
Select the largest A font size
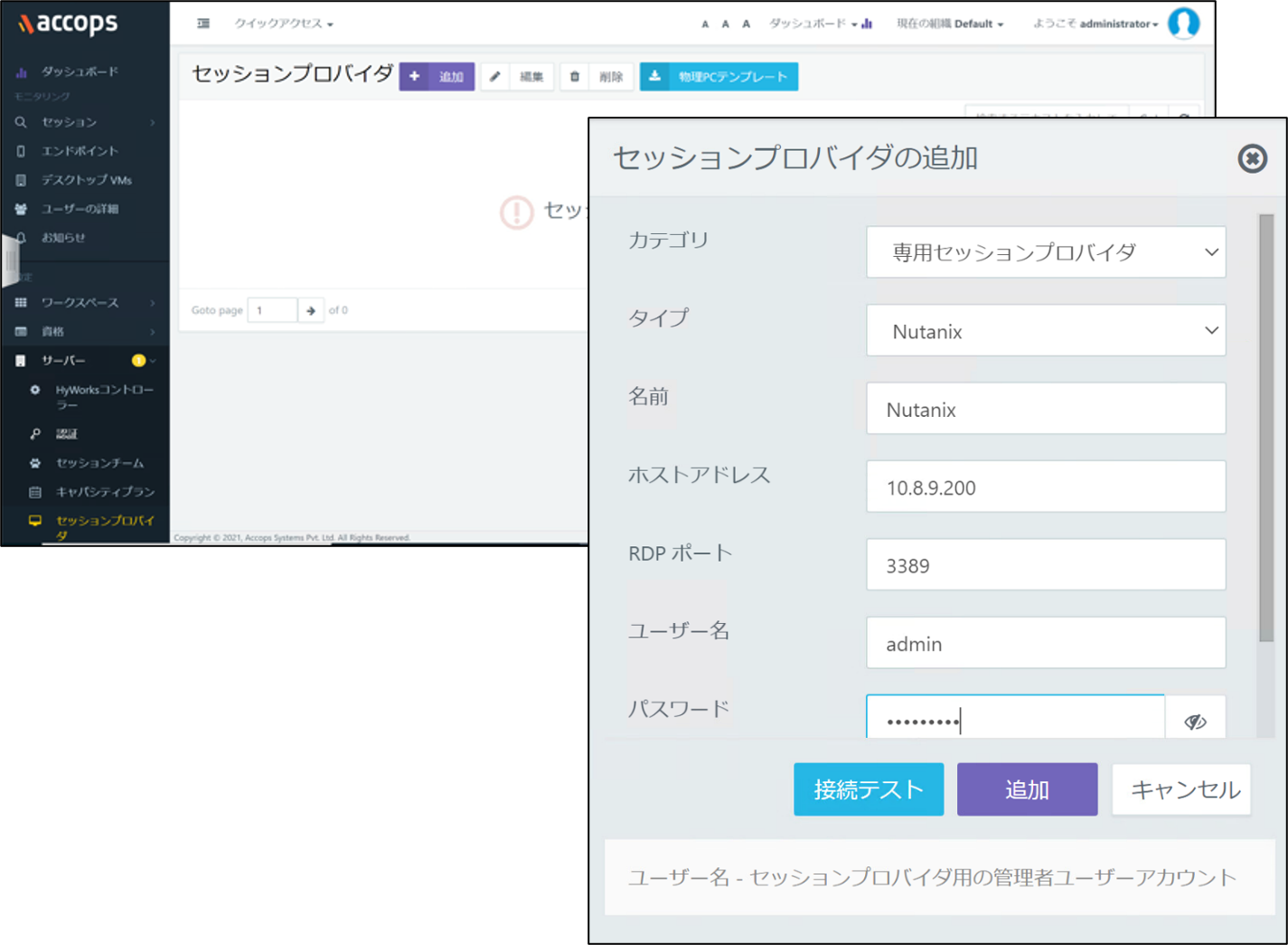(746, 24)
